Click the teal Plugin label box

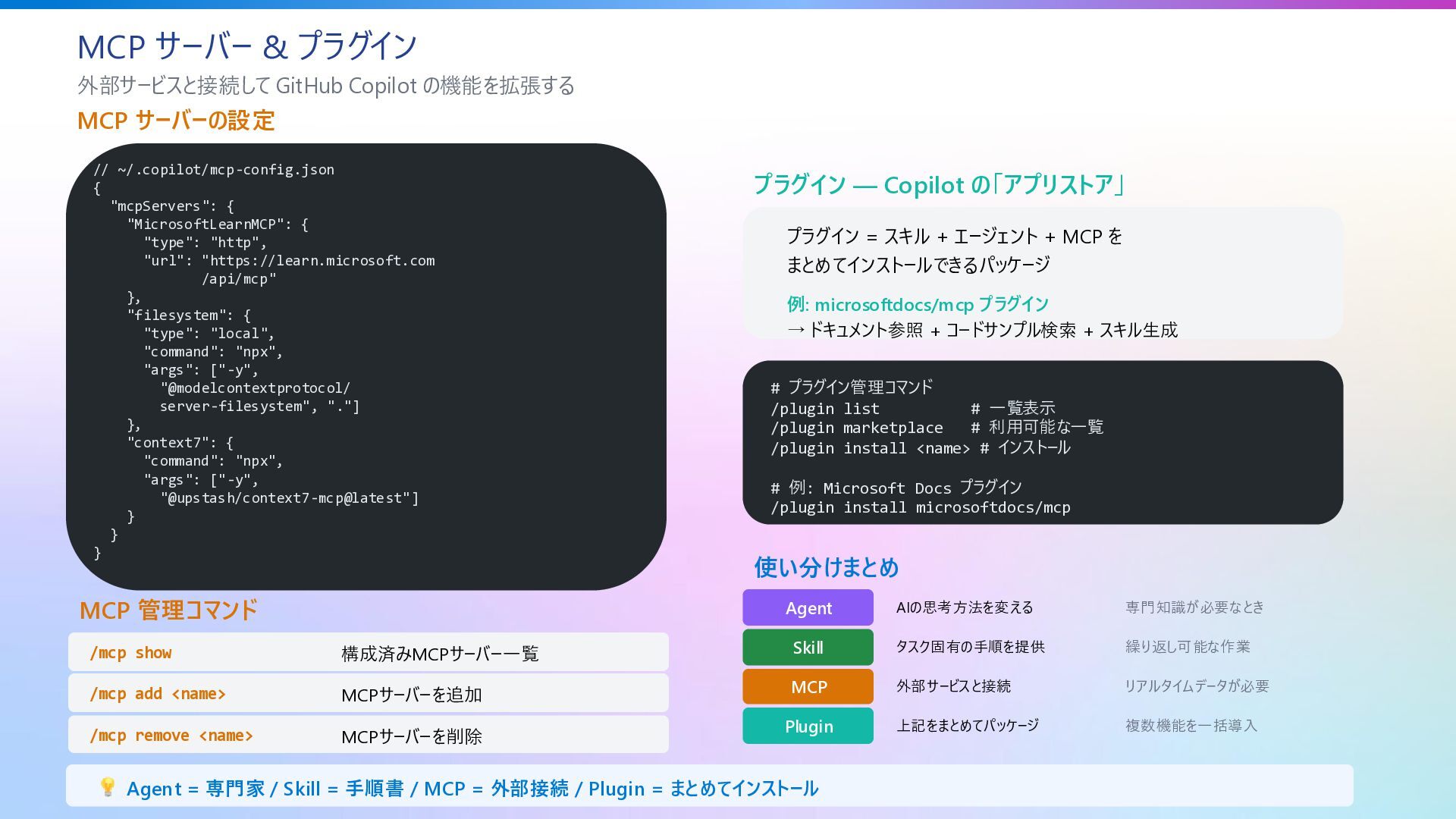[x=808, y=726]
